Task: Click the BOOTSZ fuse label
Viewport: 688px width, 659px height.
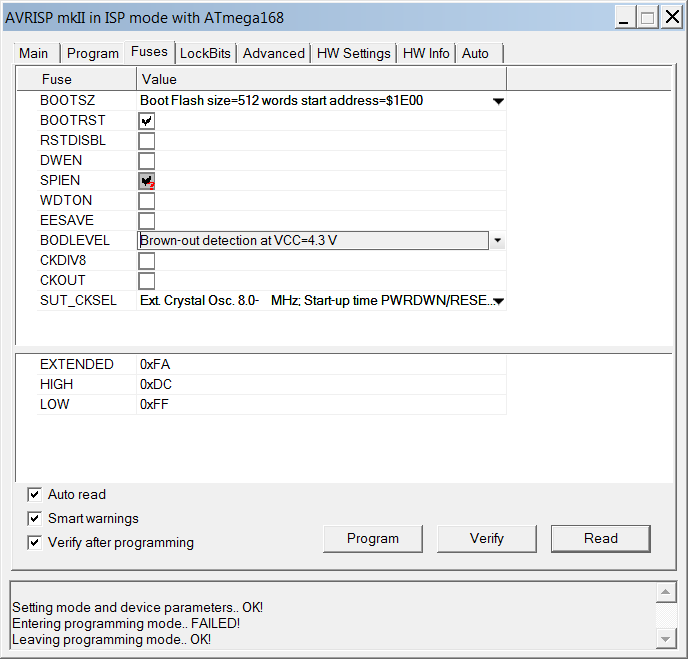Action: click(x=68, y=100)
